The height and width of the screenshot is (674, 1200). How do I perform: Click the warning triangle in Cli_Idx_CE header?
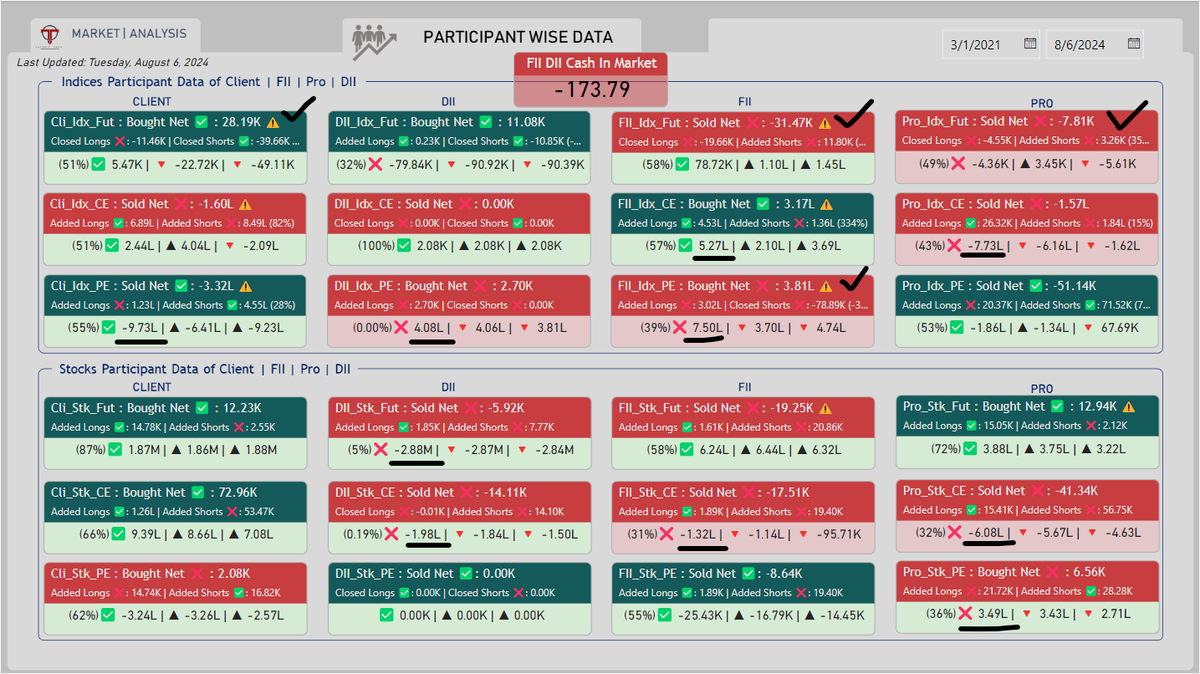(x=246, y=204)
